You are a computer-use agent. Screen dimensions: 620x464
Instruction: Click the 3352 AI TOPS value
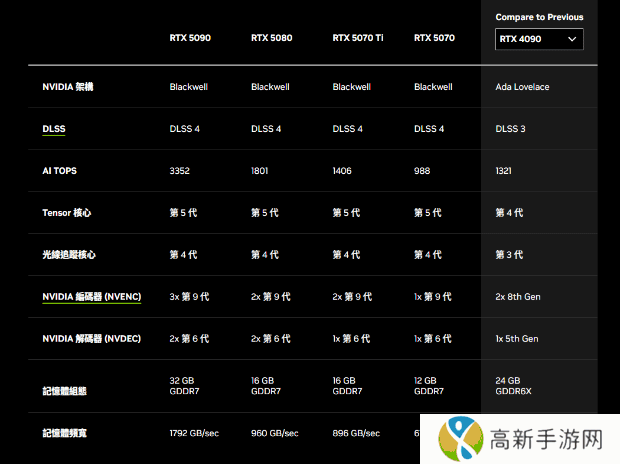click(x=180, y=171)
